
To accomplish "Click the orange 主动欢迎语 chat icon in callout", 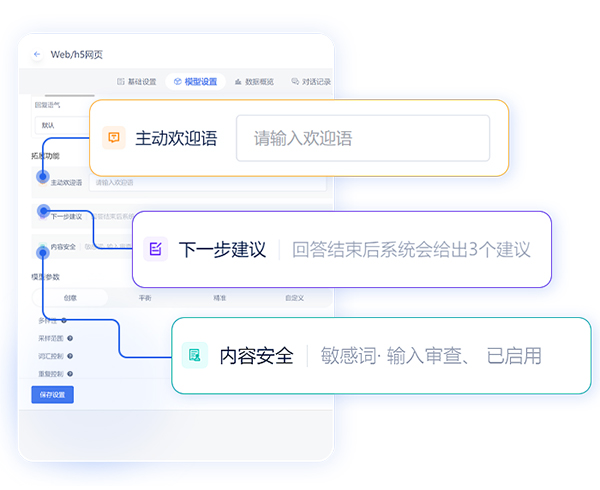I will click(114, 138).
